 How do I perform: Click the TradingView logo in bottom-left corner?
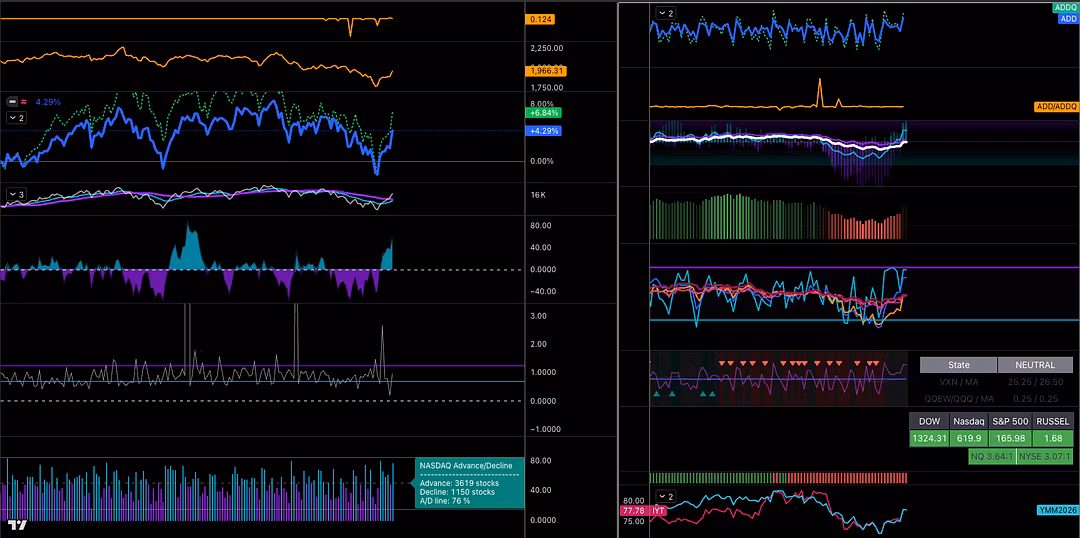[x=16, y=524]
